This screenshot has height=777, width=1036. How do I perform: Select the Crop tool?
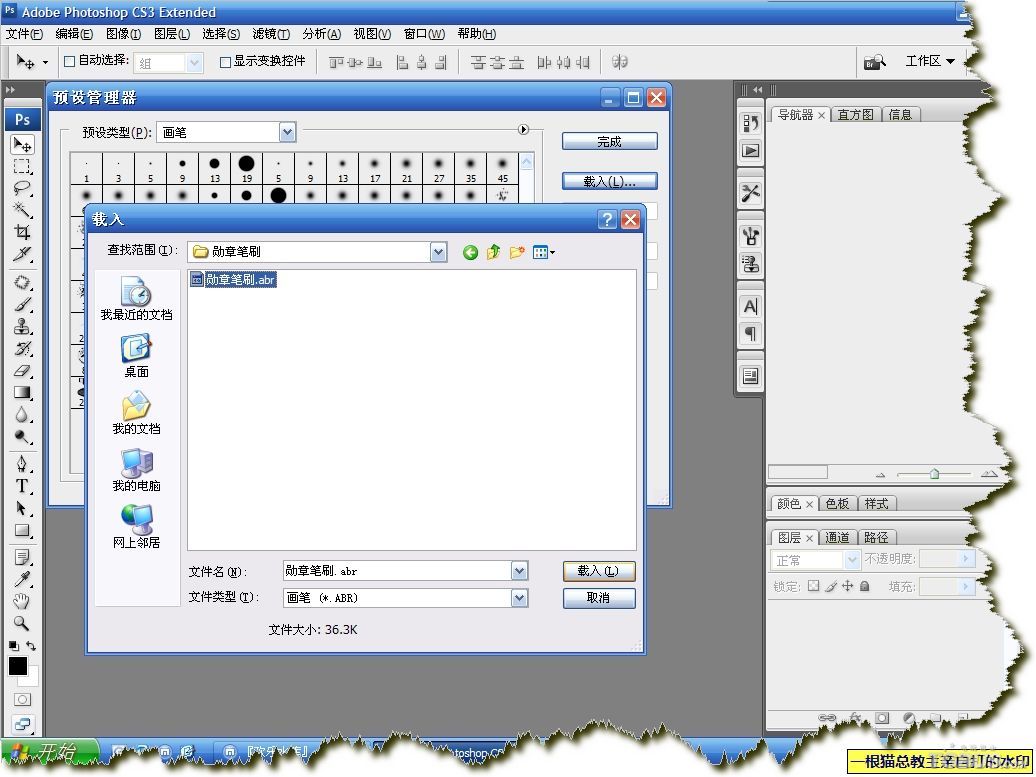[x=22, y=231]
